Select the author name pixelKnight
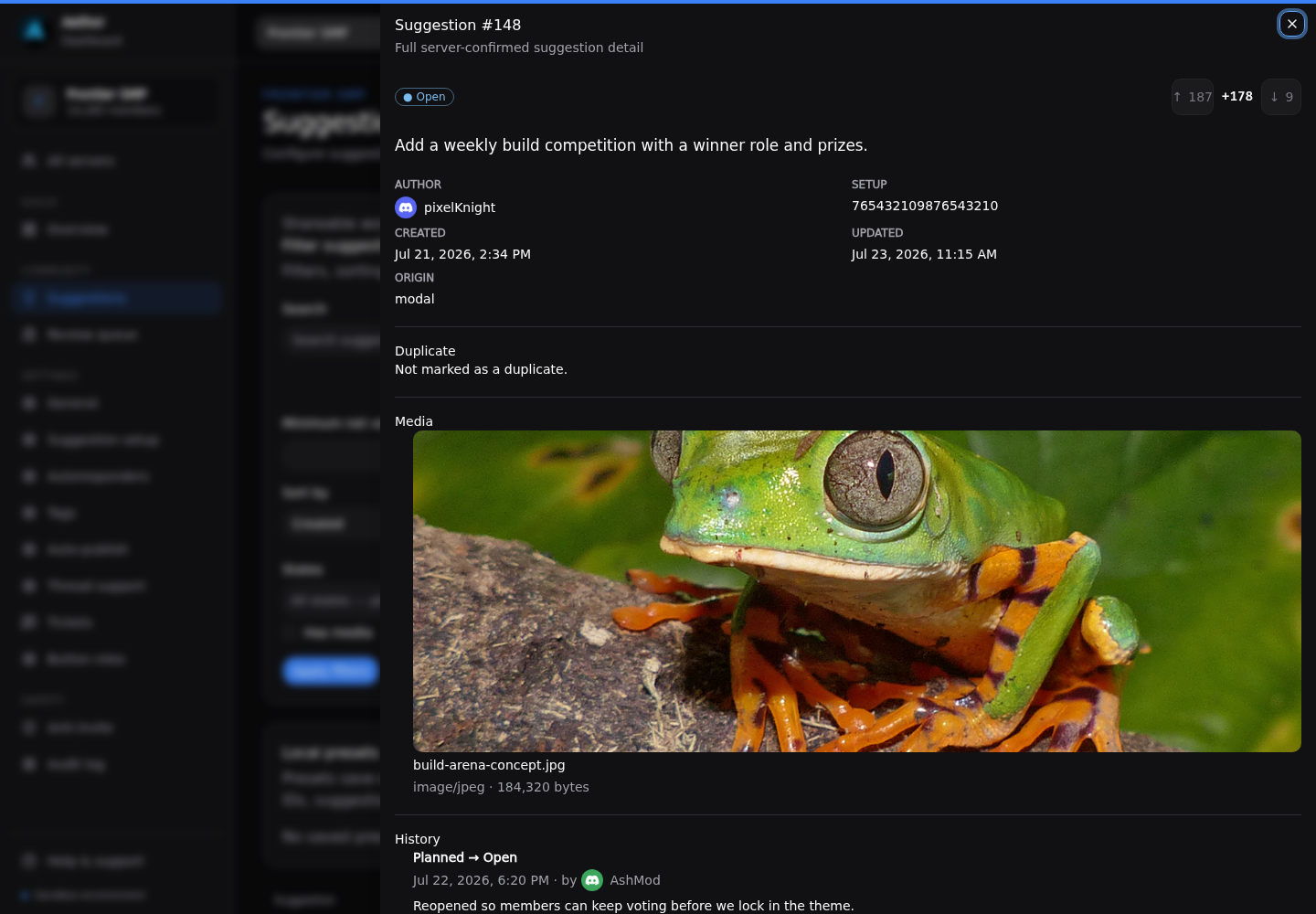Image resolution: width=1316 pixels, height=914 pixels. click(460, 207)
